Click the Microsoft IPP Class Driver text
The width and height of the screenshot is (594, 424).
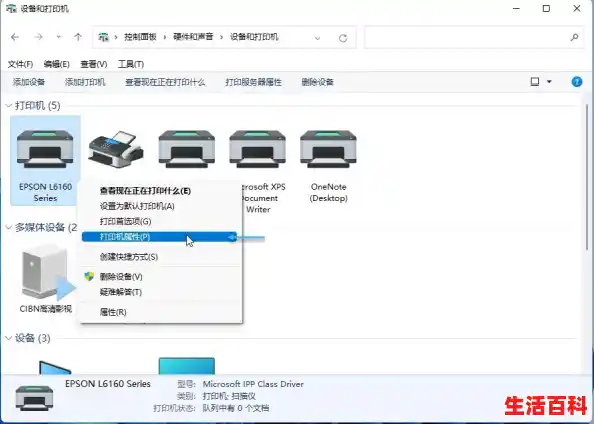(253, 384)
